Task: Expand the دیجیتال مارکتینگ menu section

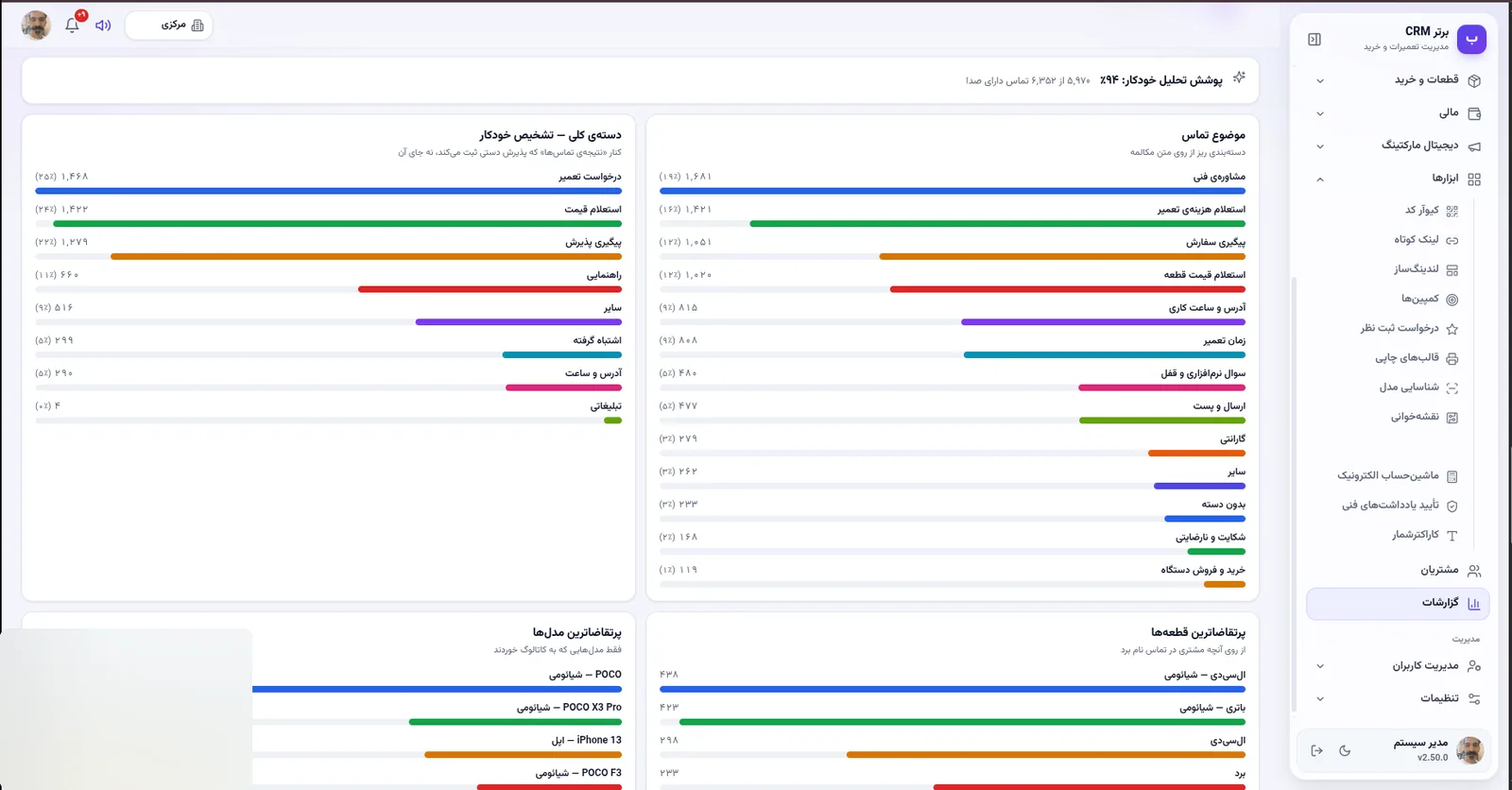Action: click(x=1397, y=146)
